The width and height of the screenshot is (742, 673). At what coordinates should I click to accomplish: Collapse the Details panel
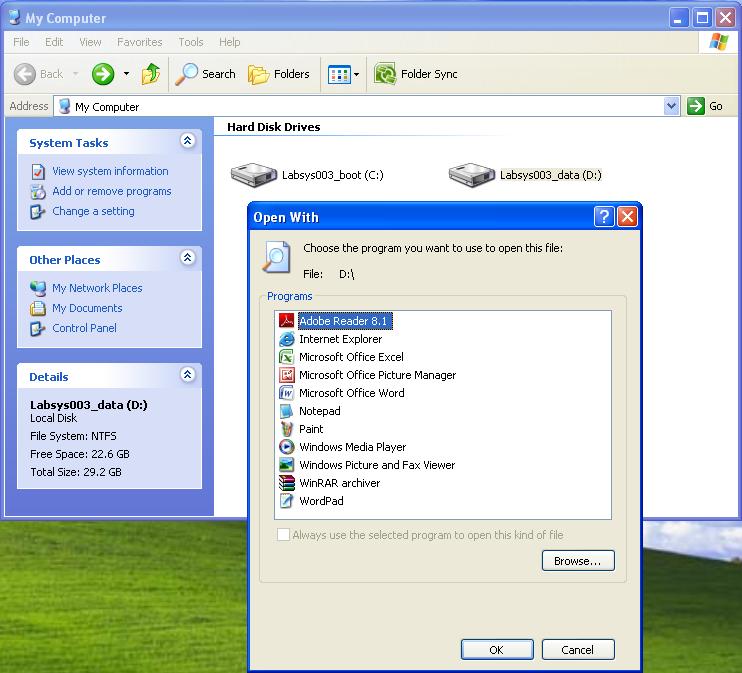187,375
